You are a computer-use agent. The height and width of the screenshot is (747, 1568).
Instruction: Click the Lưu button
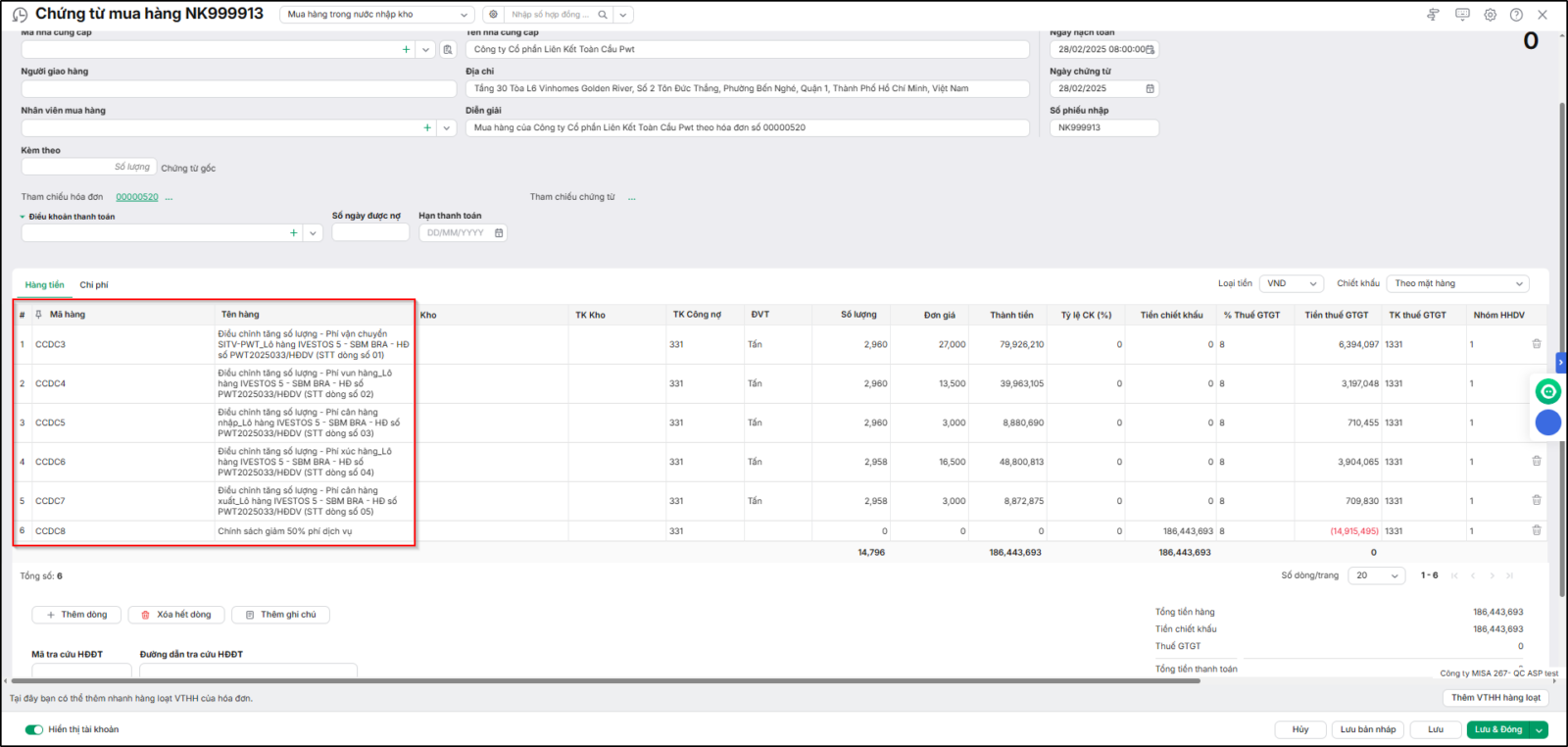click(x=1436, y=729)
